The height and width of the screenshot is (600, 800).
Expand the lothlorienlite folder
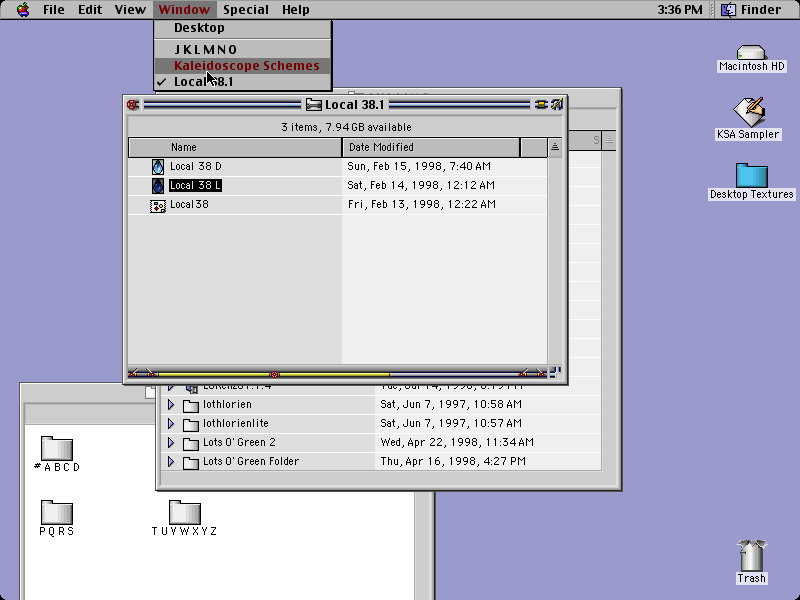coord(171,424)
